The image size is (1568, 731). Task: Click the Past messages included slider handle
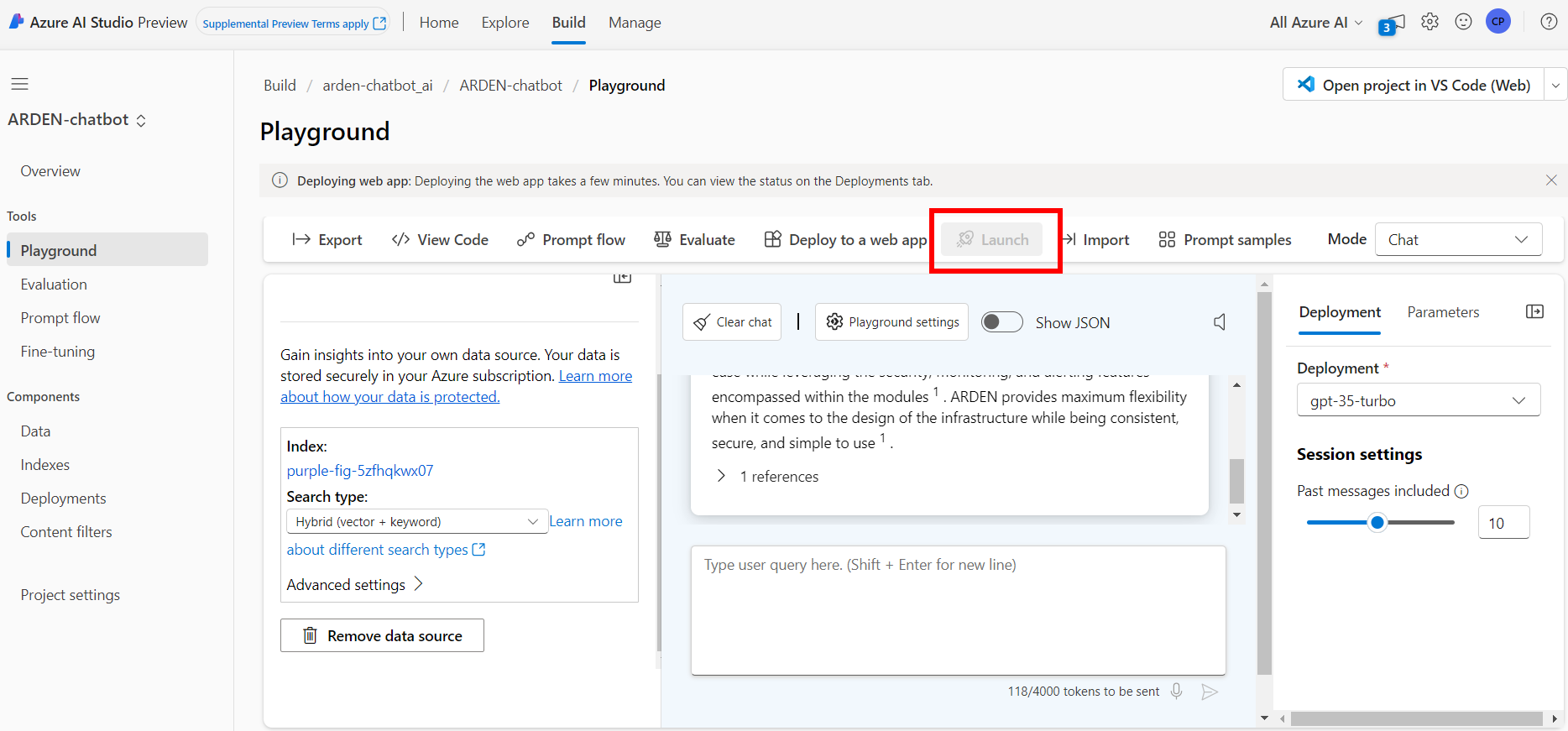pyautogui.click(x=1377, y=523)
